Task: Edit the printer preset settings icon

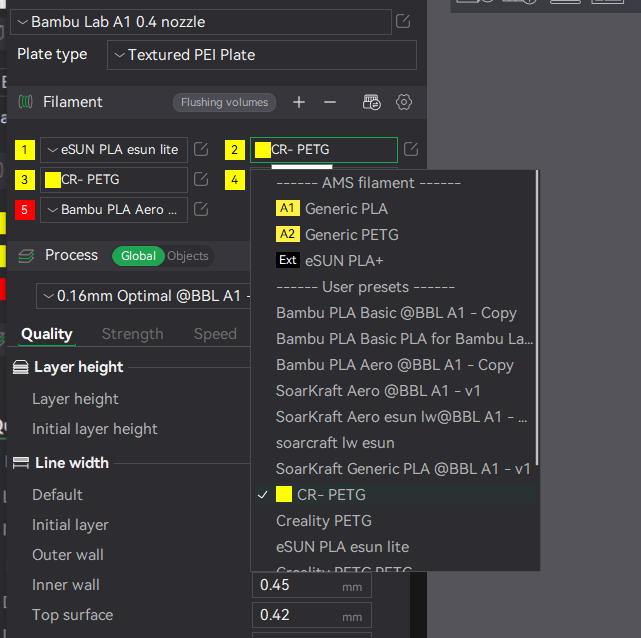Action: point(403,21)
